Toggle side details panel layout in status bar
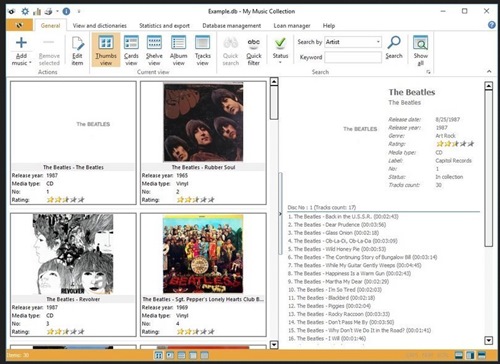This screenshot has height=364, width=500. coord(470,355)
